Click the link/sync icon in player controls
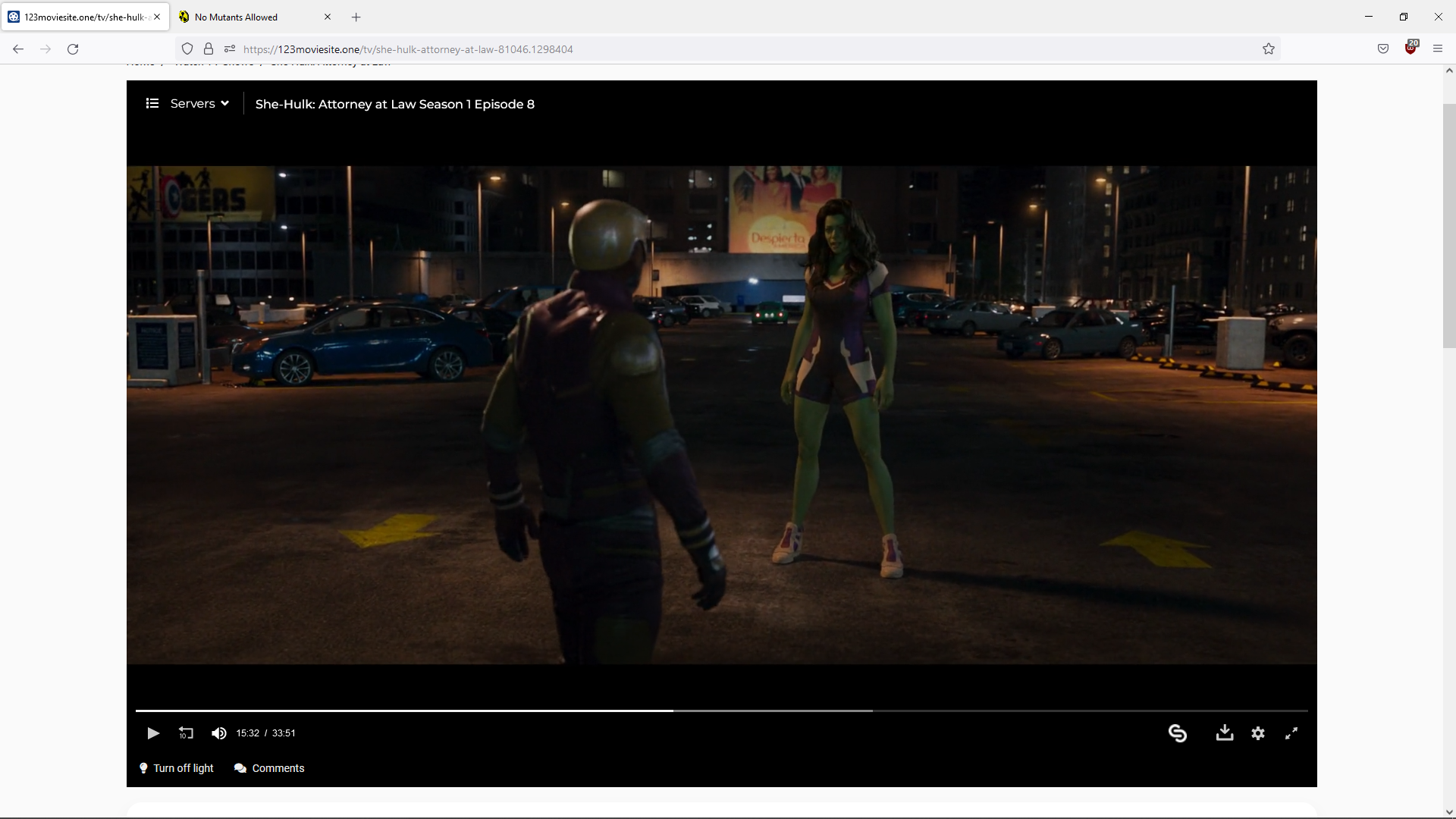 [x=1178, y=733]
